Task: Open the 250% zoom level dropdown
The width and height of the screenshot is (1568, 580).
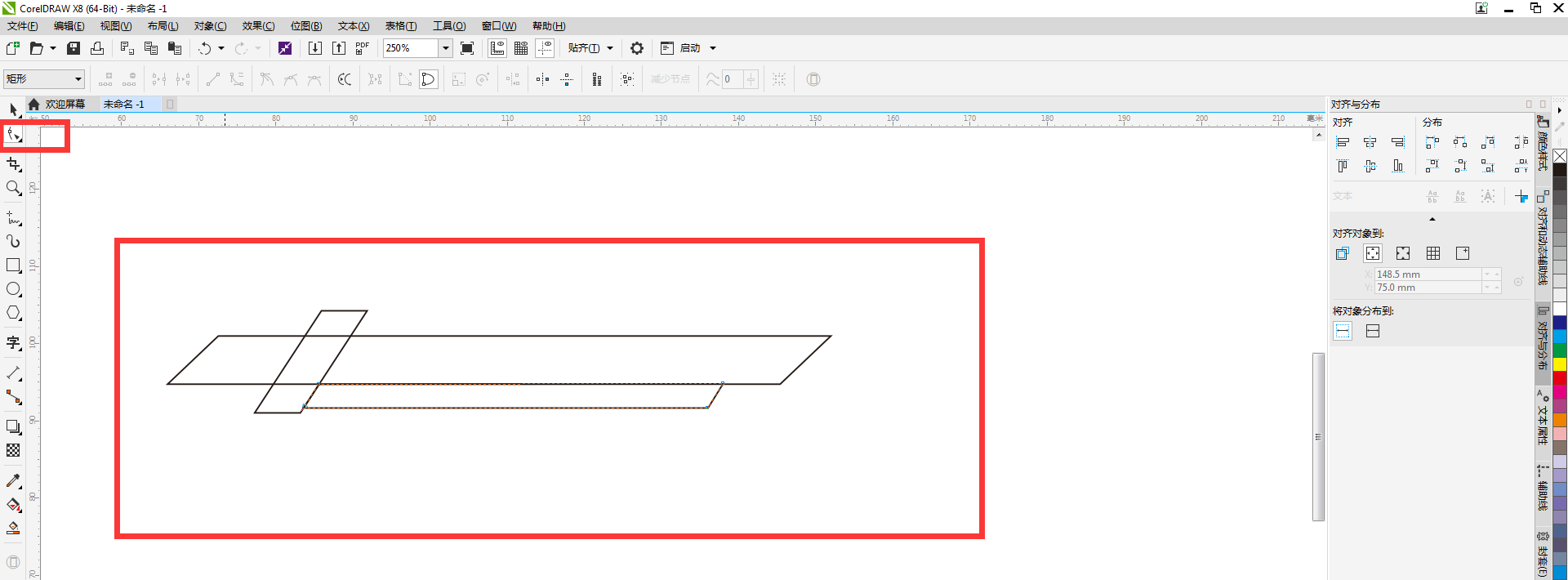Action: (x=446, y=48)
